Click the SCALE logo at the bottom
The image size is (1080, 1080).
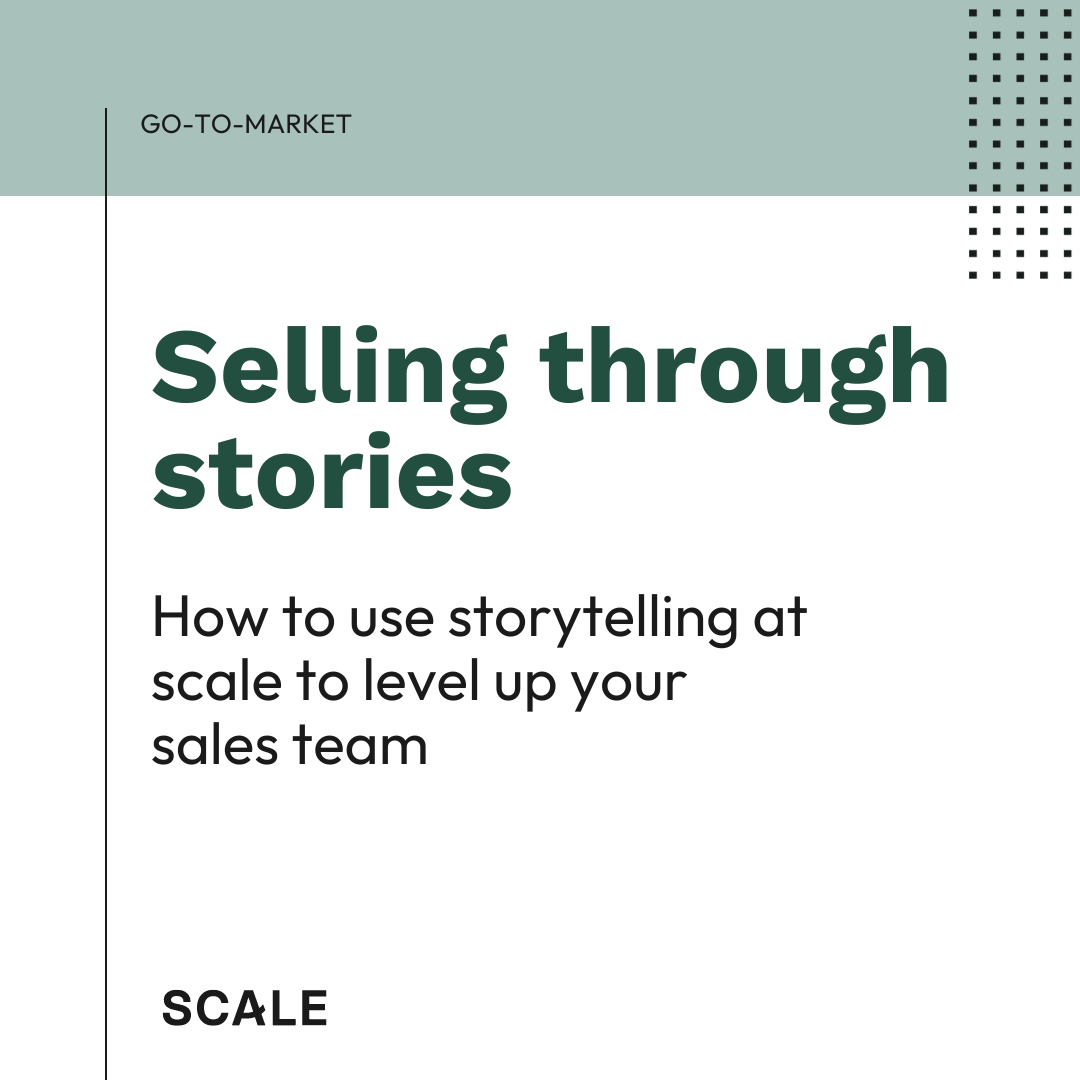click(244, 1008)
